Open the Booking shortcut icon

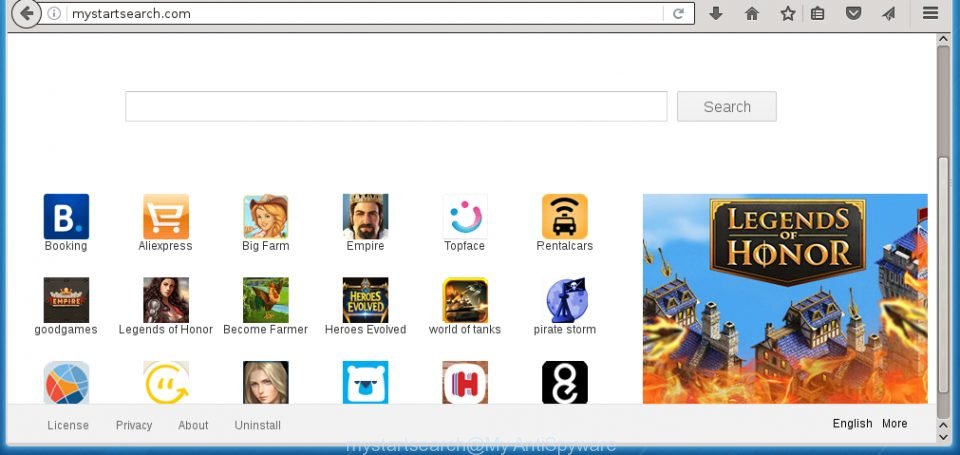pyautogui.click(x=66, y=216)
